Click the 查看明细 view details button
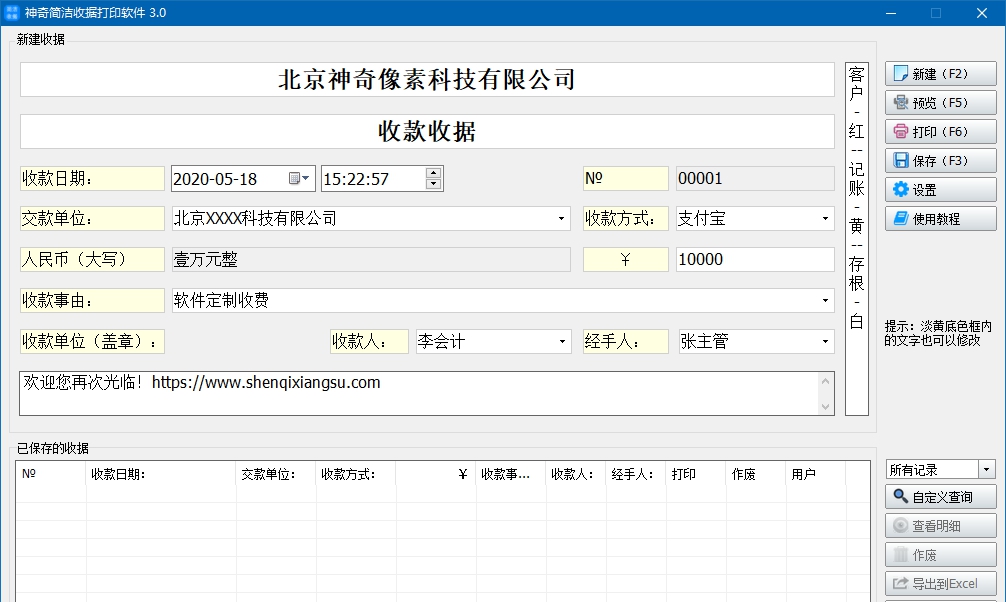Image resolution: width=1006 pixels, height=602 pixels. (939, 525)
